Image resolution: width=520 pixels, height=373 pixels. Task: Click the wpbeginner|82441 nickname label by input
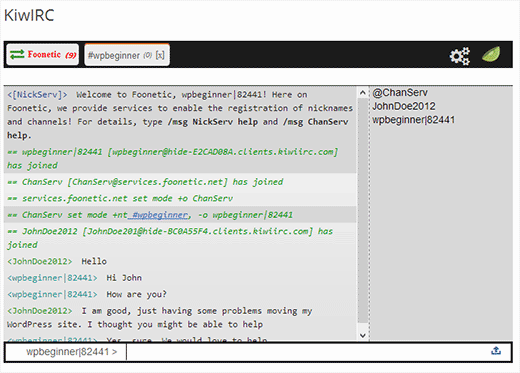tap(72, 352)
